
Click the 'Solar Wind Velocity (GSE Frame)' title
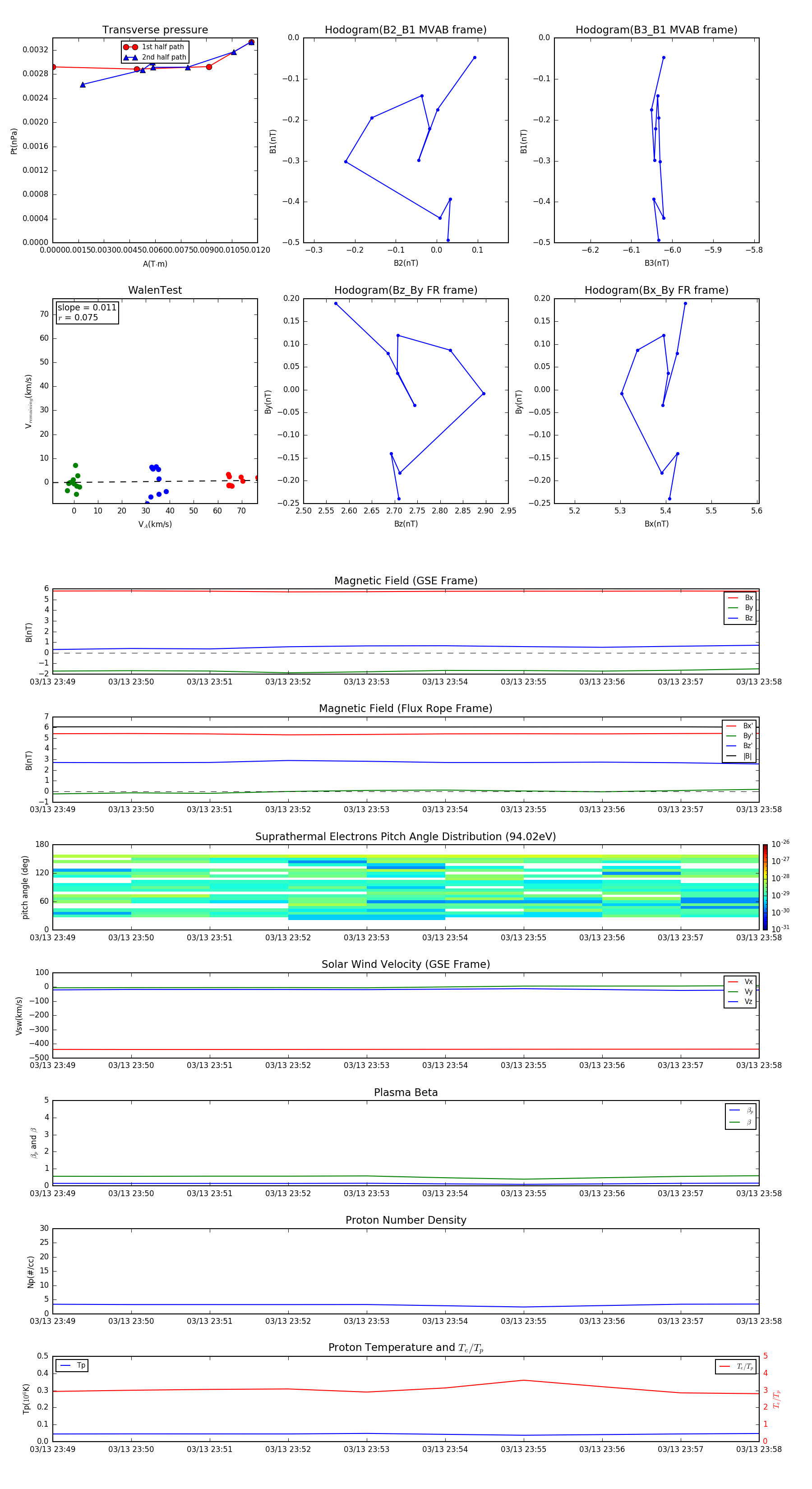tap(406, 965)
